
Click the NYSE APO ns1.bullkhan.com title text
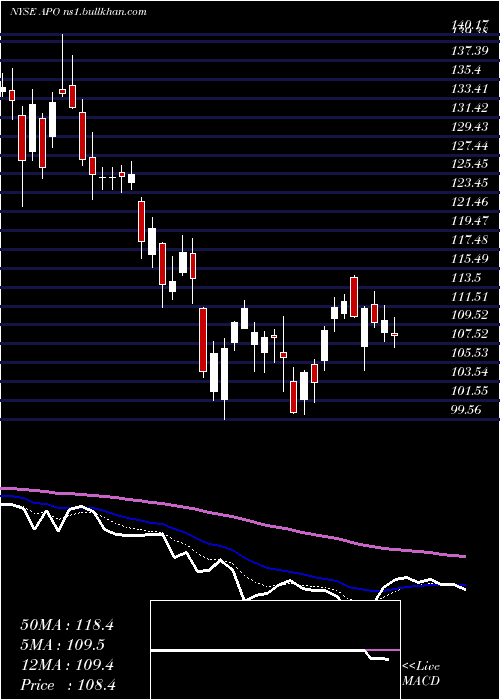pyautogui.click(x=78, y=12)
